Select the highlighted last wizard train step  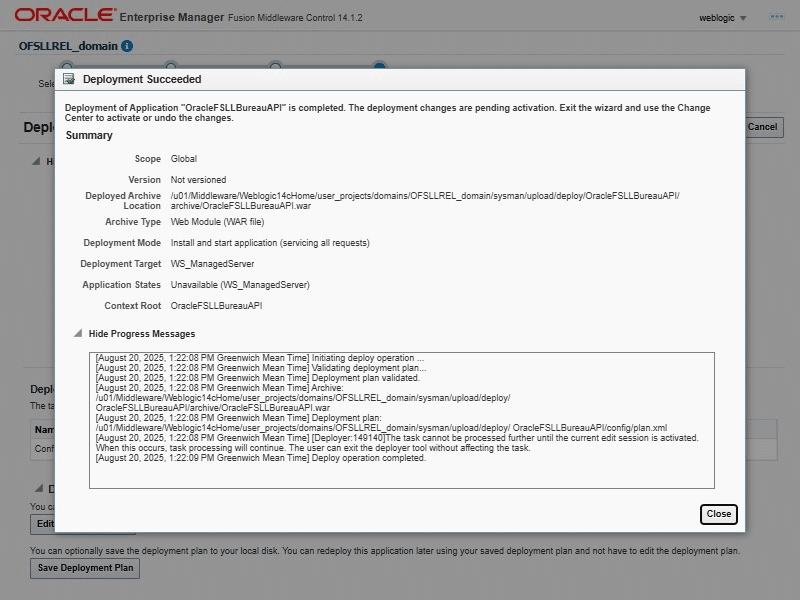380,66
